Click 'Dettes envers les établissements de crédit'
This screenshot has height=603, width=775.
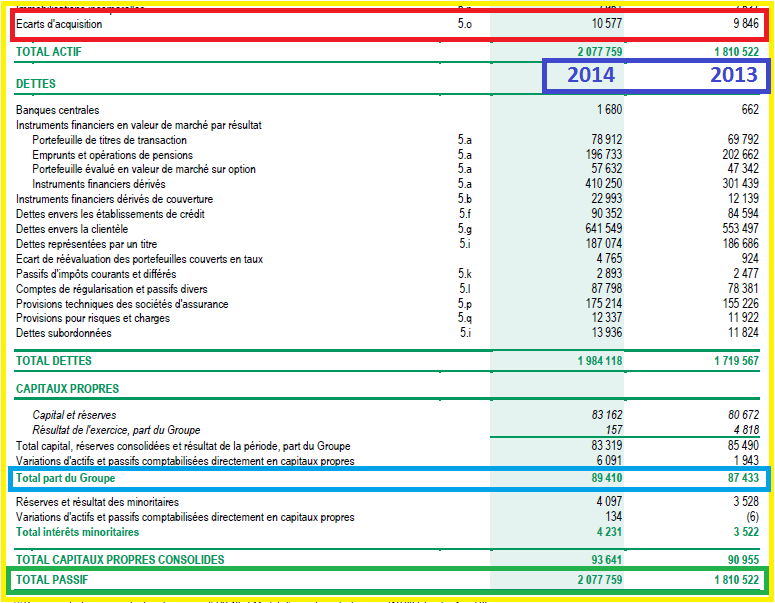tap(110, 214)
